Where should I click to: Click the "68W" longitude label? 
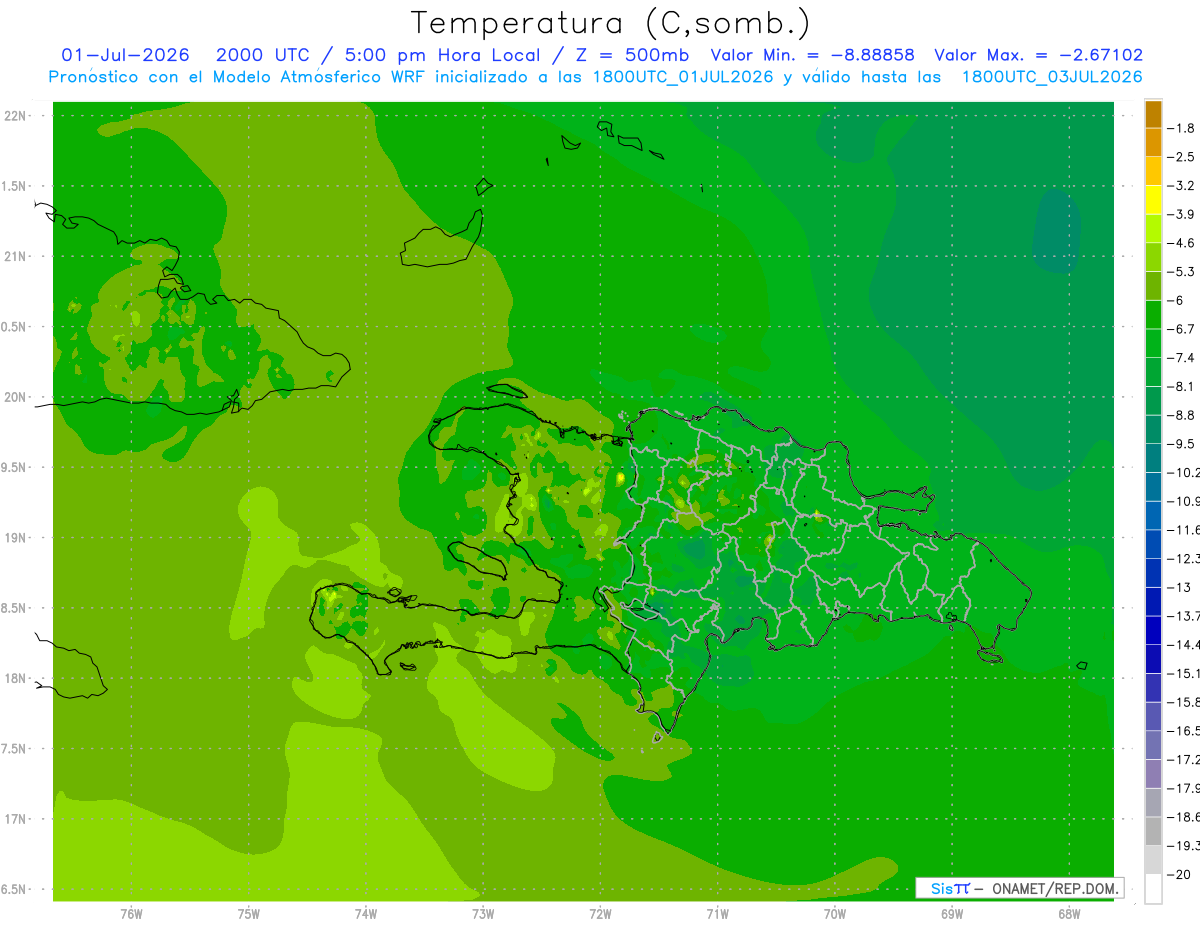click(x=1068, y=914)
